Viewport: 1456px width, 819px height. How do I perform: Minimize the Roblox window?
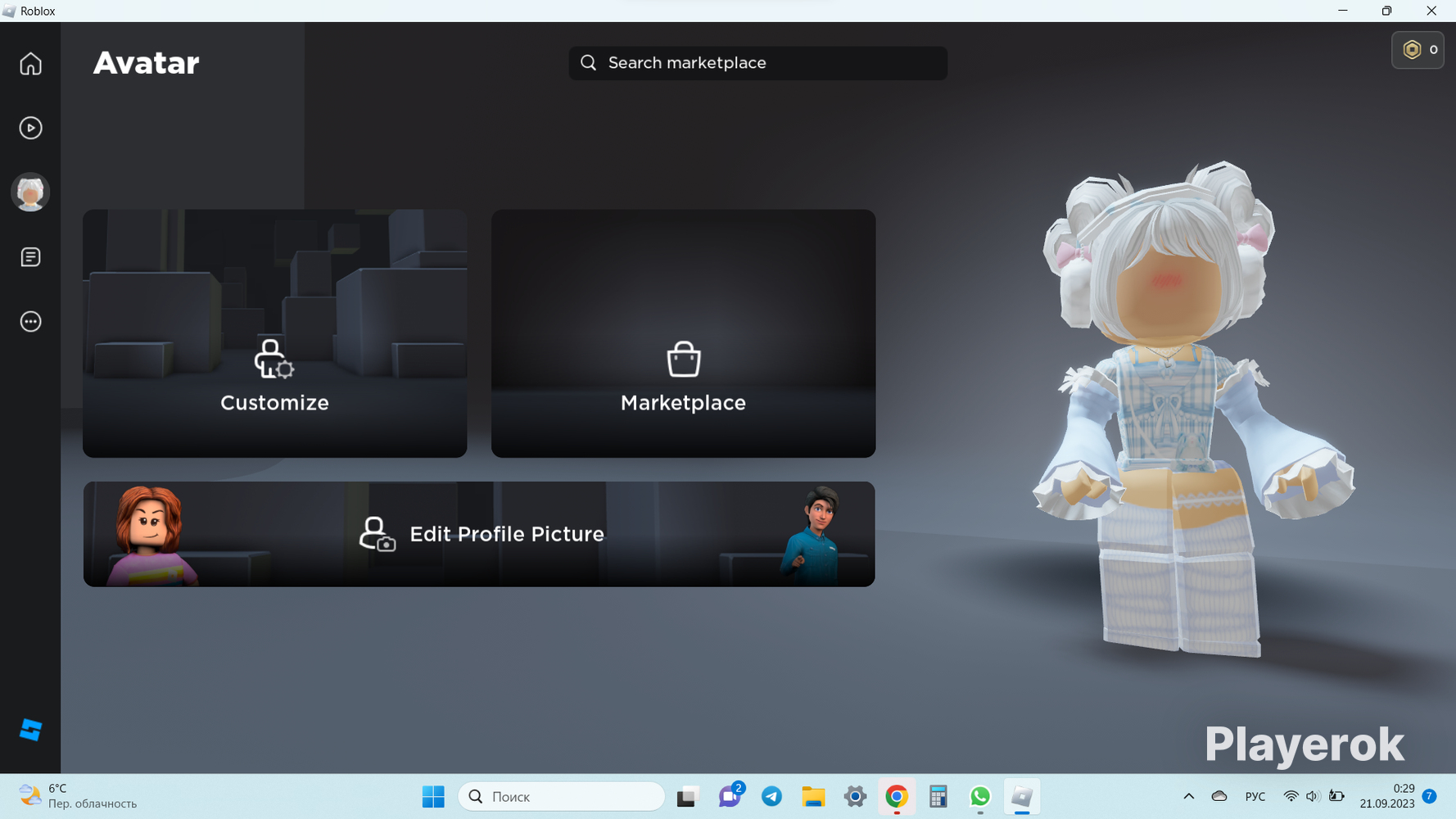coord(1343,11)
